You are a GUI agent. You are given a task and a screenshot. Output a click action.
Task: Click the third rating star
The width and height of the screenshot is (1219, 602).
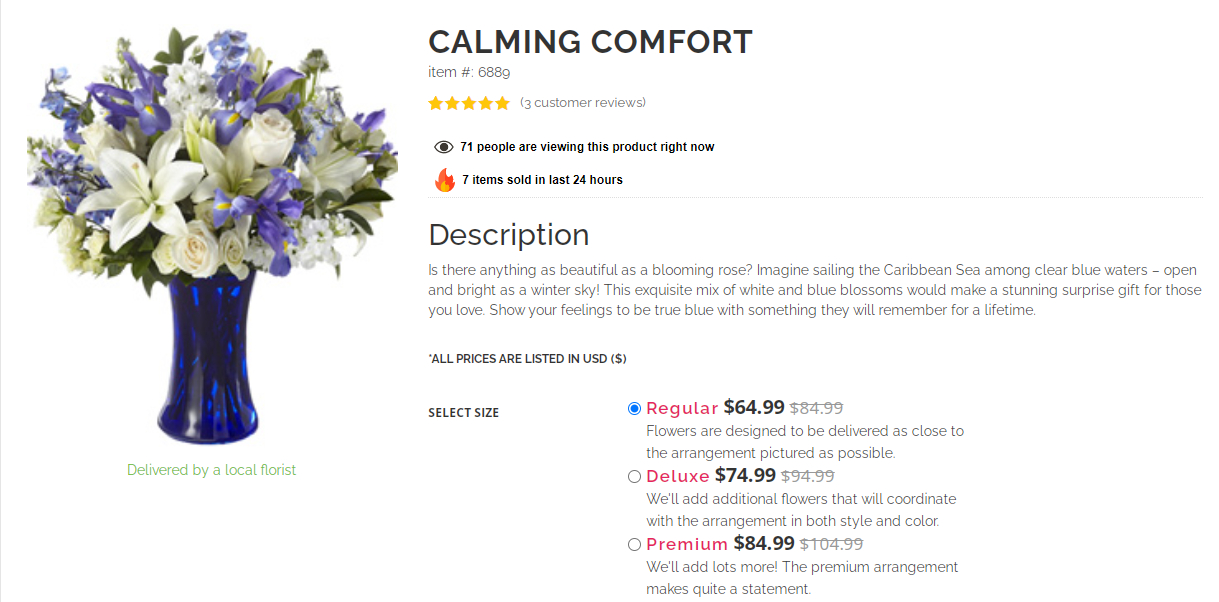tap(468, 102)
